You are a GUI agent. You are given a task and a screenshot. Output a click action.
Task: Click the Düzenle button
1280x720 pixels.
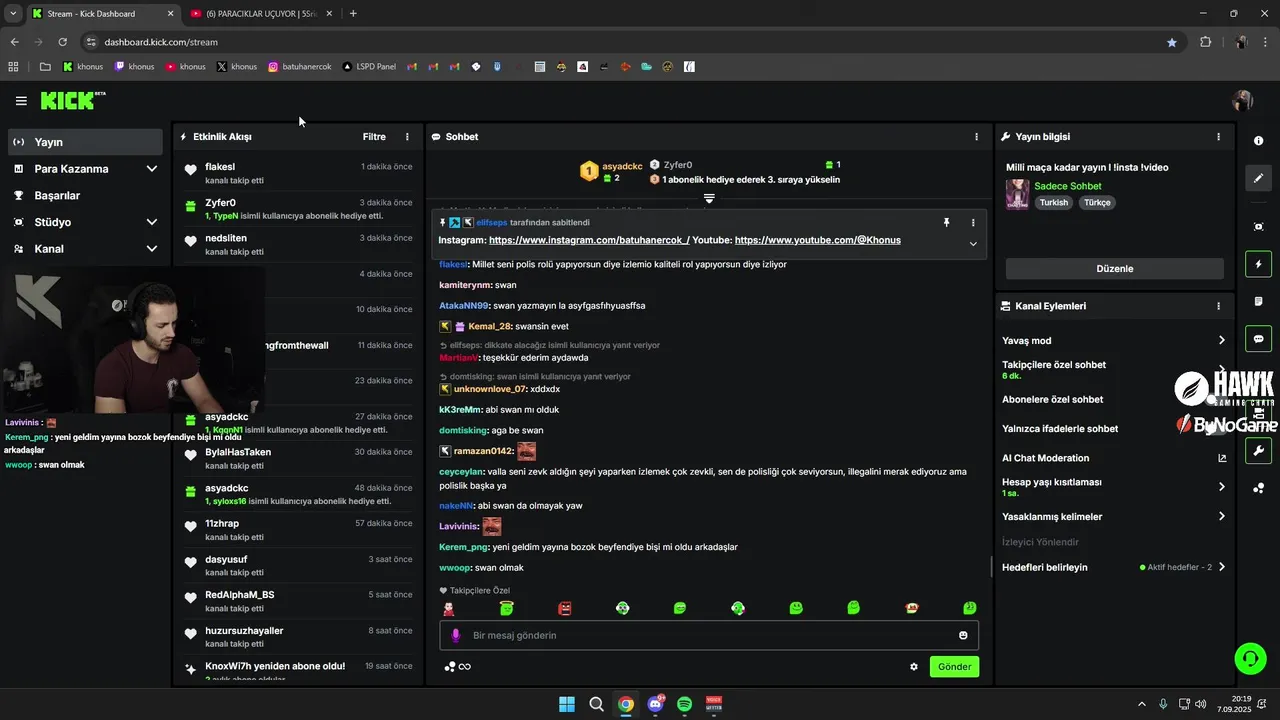point(1115,269)
